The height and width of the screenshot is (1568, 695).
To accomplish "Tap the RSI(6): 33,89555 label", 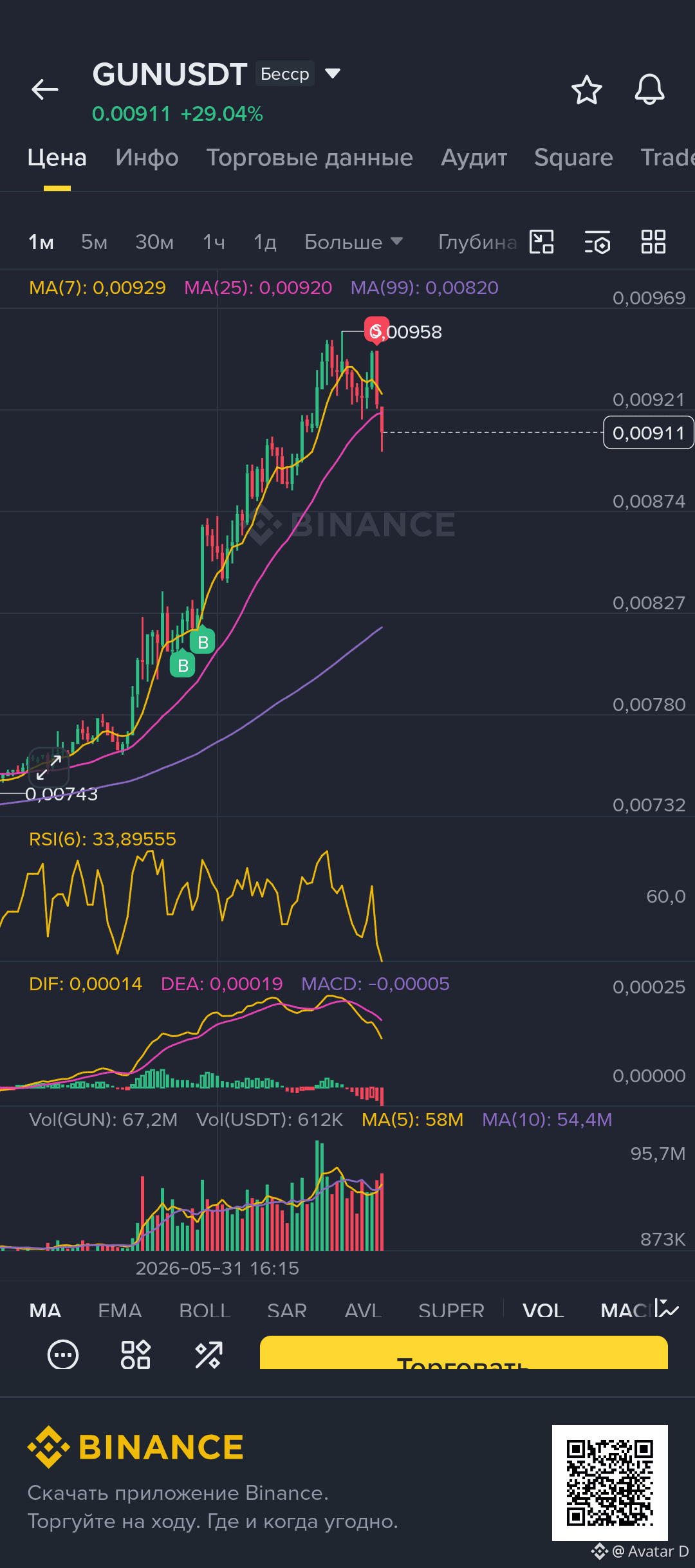I will (x=102, y=839).
